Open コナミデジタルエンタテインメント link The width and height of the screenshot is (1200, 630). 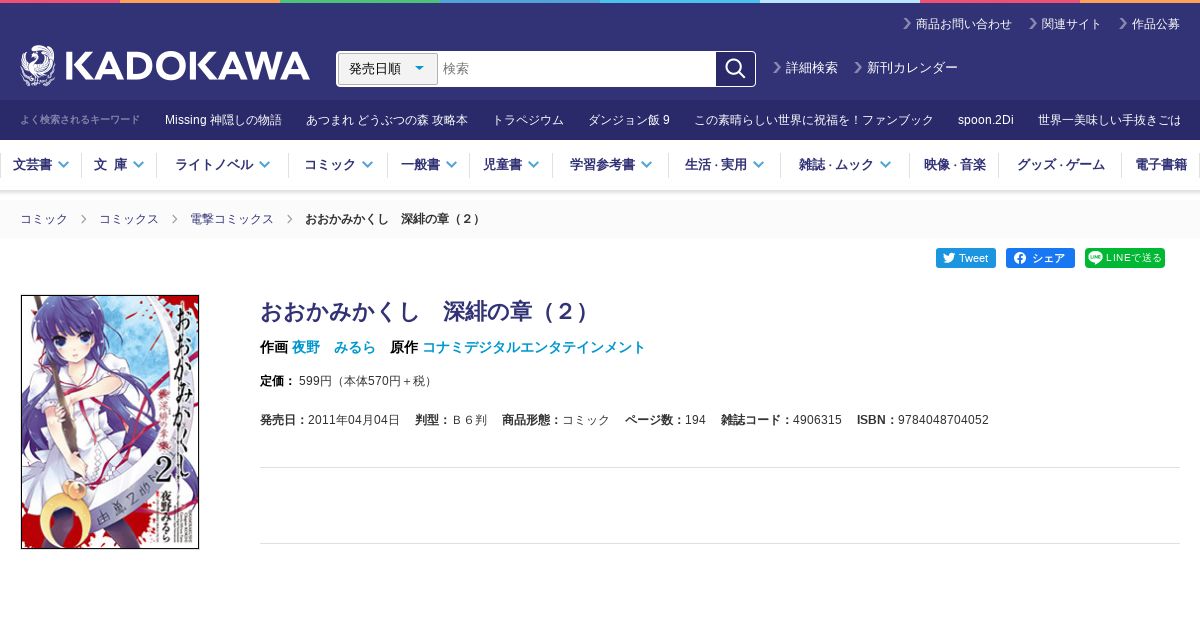pyautogui.click(x=534, y=347)
